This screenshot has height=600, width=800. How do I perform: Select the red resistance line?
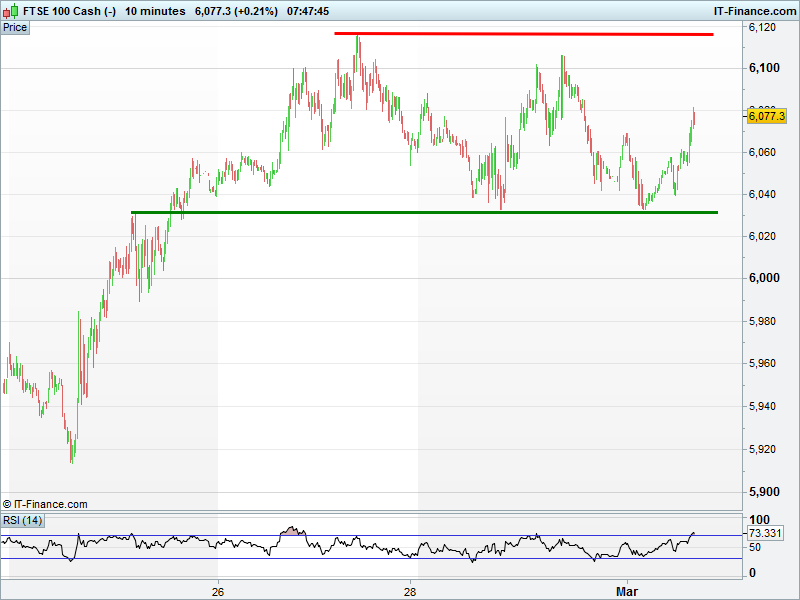[523, 34]
